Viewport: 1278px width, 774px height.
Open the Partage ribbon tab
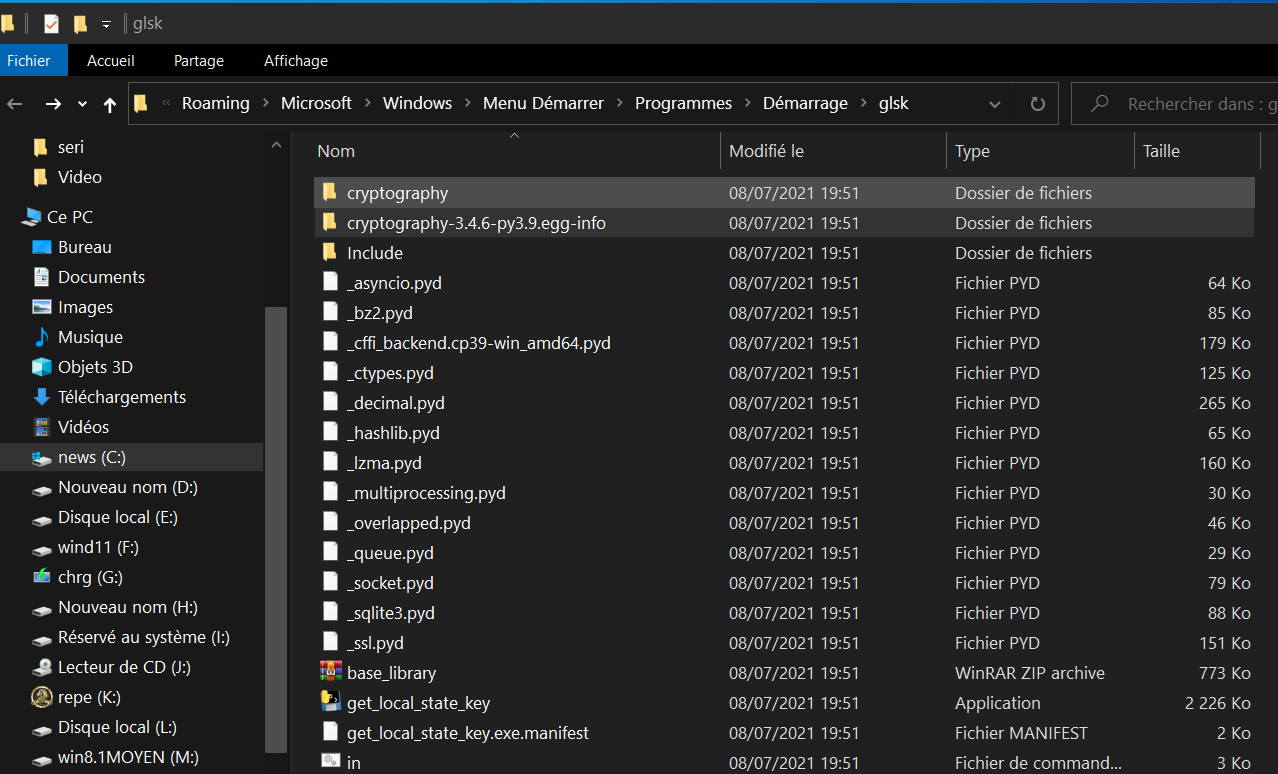199,61
